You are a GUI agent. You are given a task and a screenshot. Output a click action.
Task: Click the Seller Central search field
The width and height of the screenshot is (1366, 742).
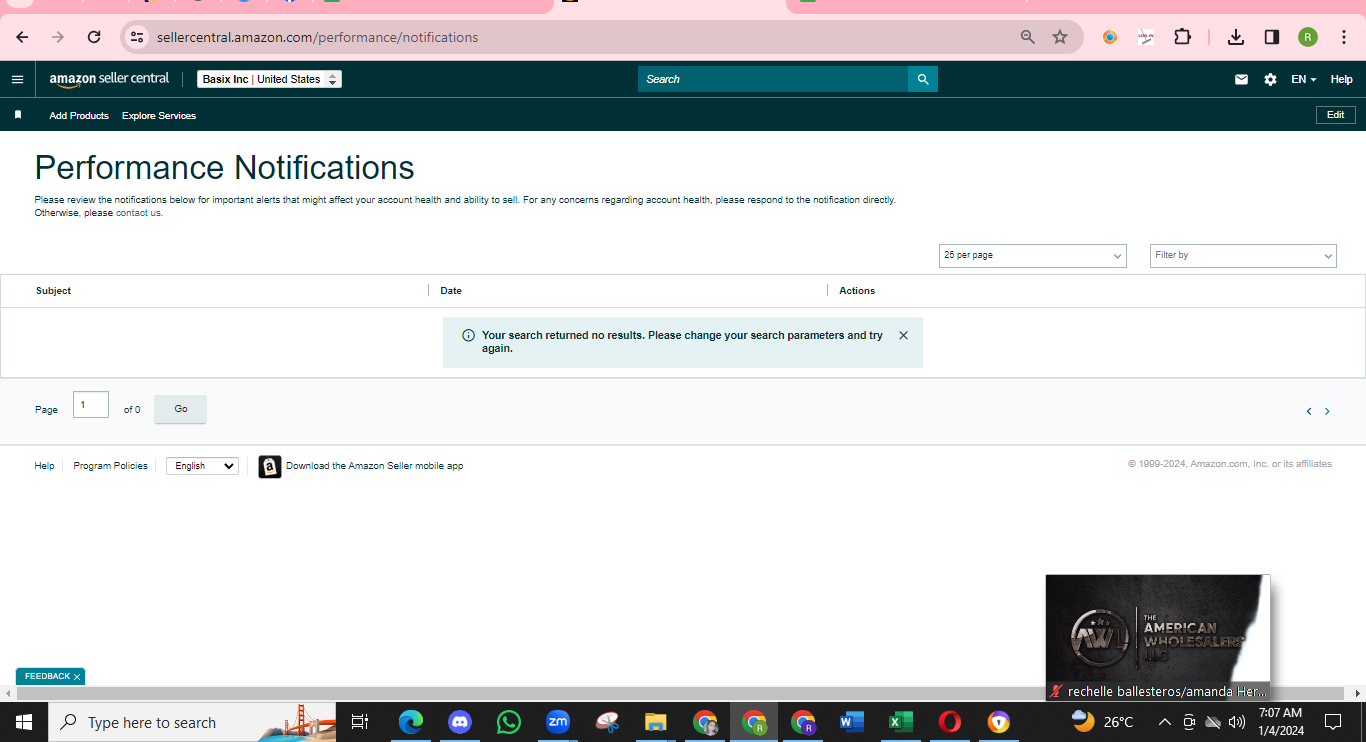(773, 79)
